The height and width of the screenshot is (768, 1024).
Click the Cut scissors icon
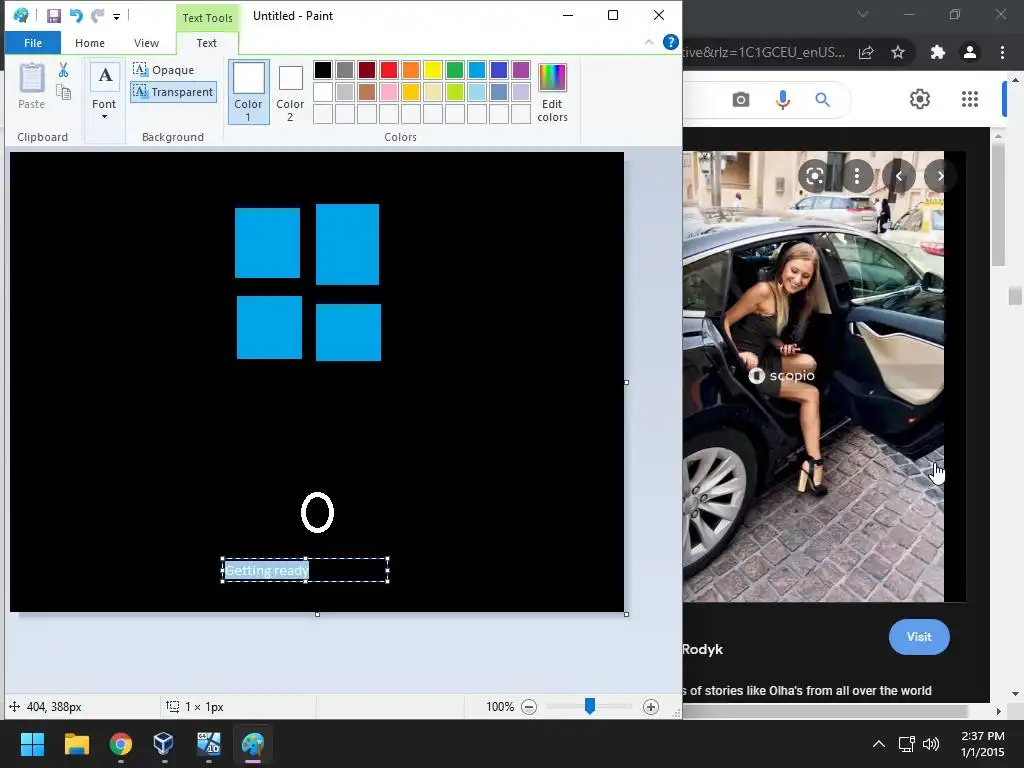[x=63, y=70]
